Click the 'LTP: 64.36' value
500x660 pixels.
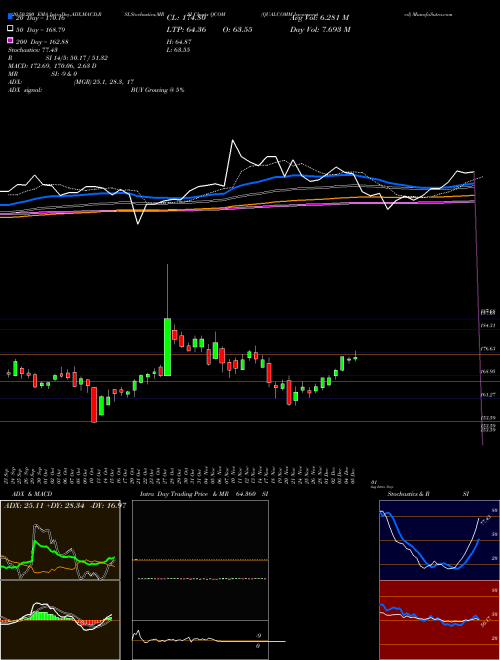click(186, 29)
